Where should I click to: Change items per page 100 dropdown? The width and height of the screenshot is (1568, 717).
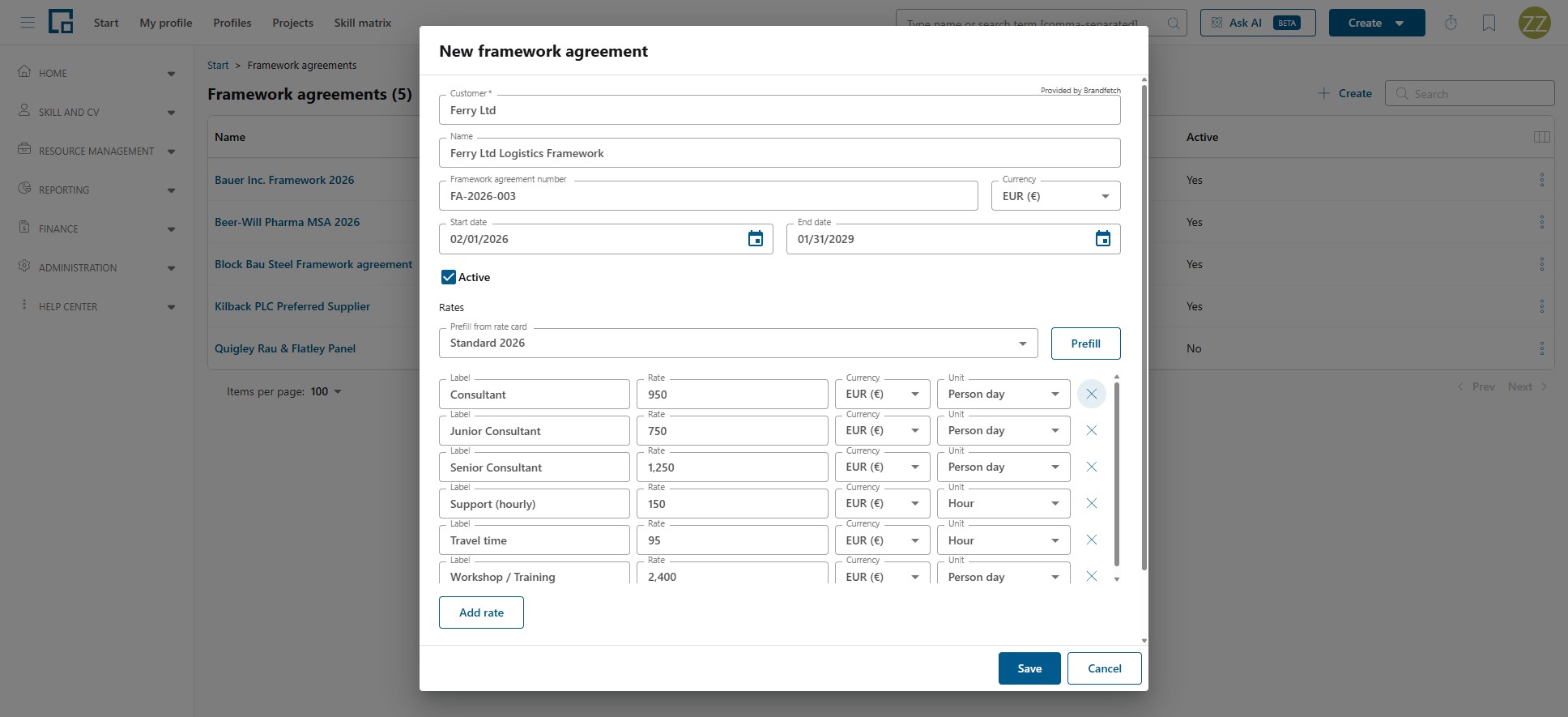[x=326, y=391]
